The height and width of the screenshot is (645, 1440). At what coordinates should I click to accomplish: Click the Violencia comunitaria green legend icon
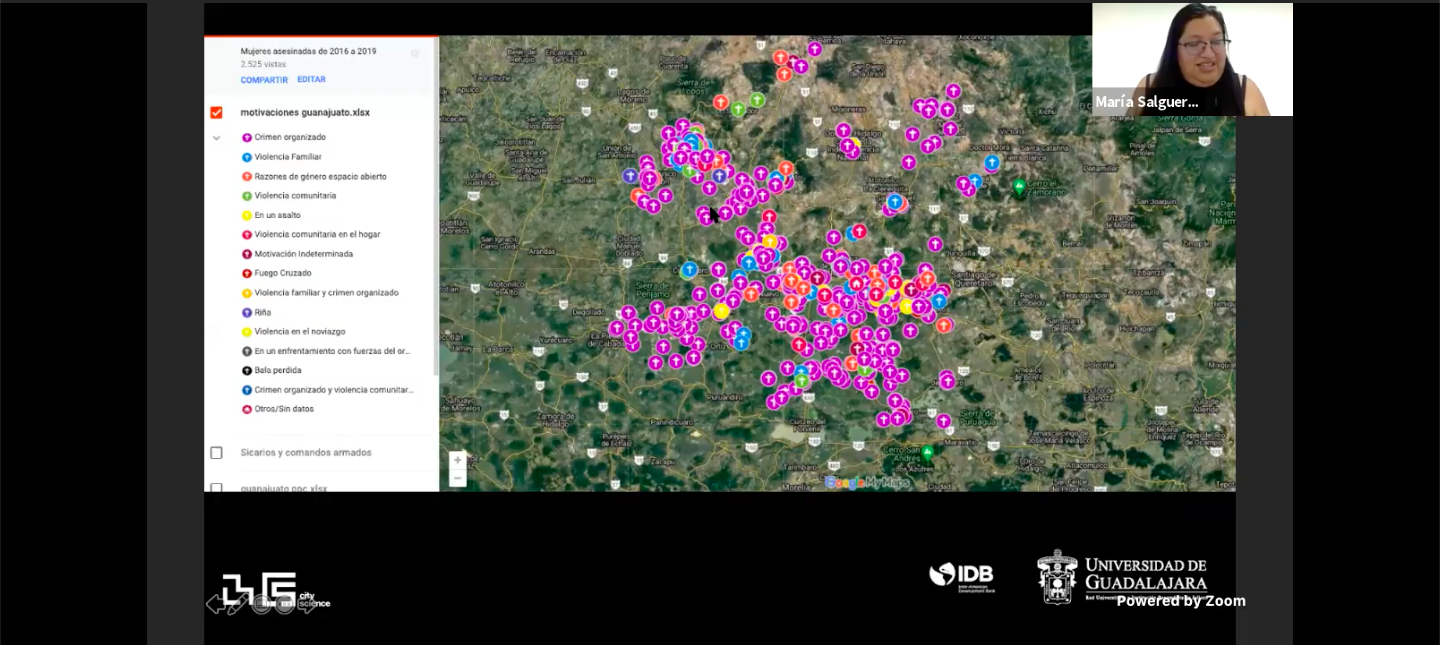click(247, 196)
